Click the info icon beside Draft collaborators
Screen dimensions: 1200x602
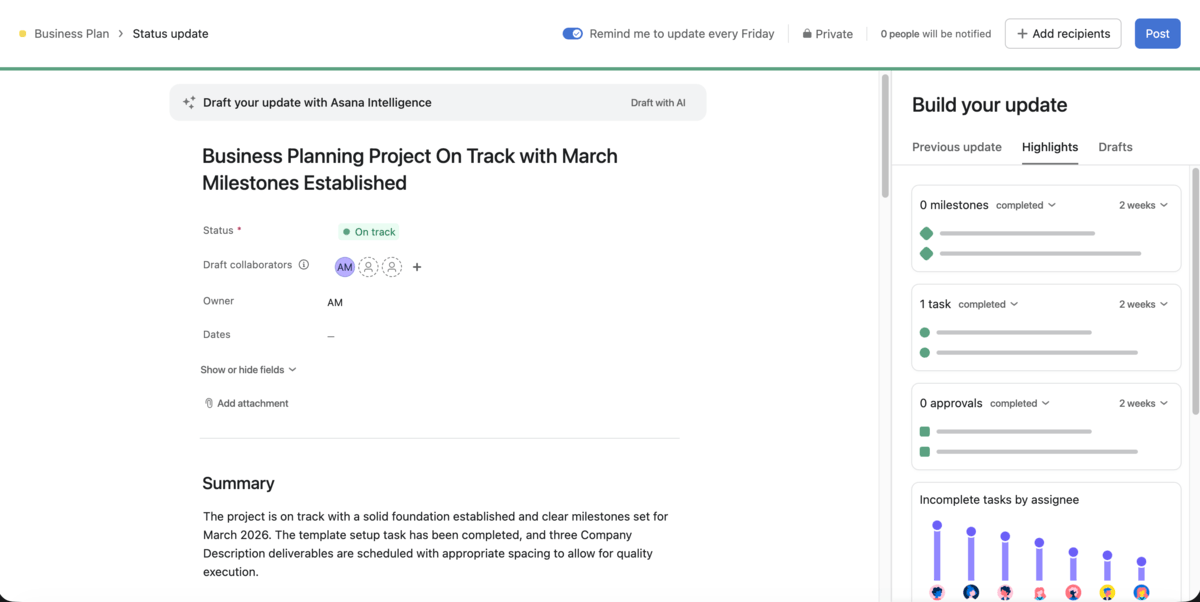pos(302,265)
